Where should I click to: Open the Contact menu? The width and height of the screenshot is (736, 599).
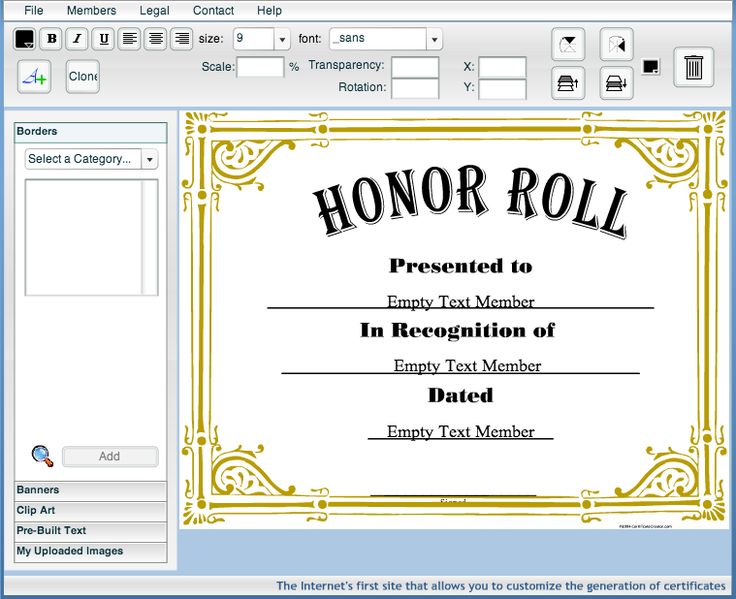213,10
